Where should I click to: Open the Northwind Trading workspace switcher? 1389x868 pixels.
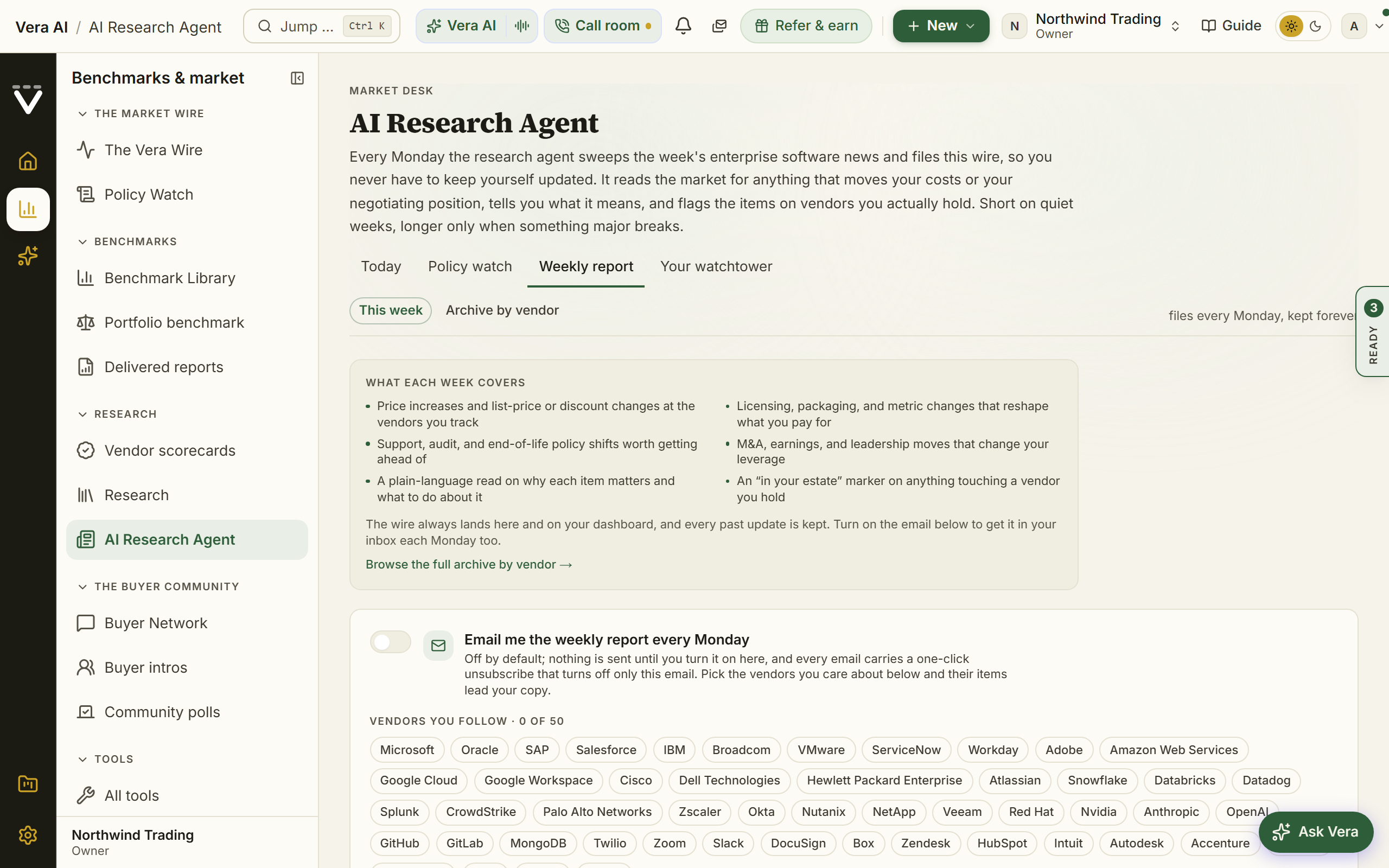coord(1092,26)
